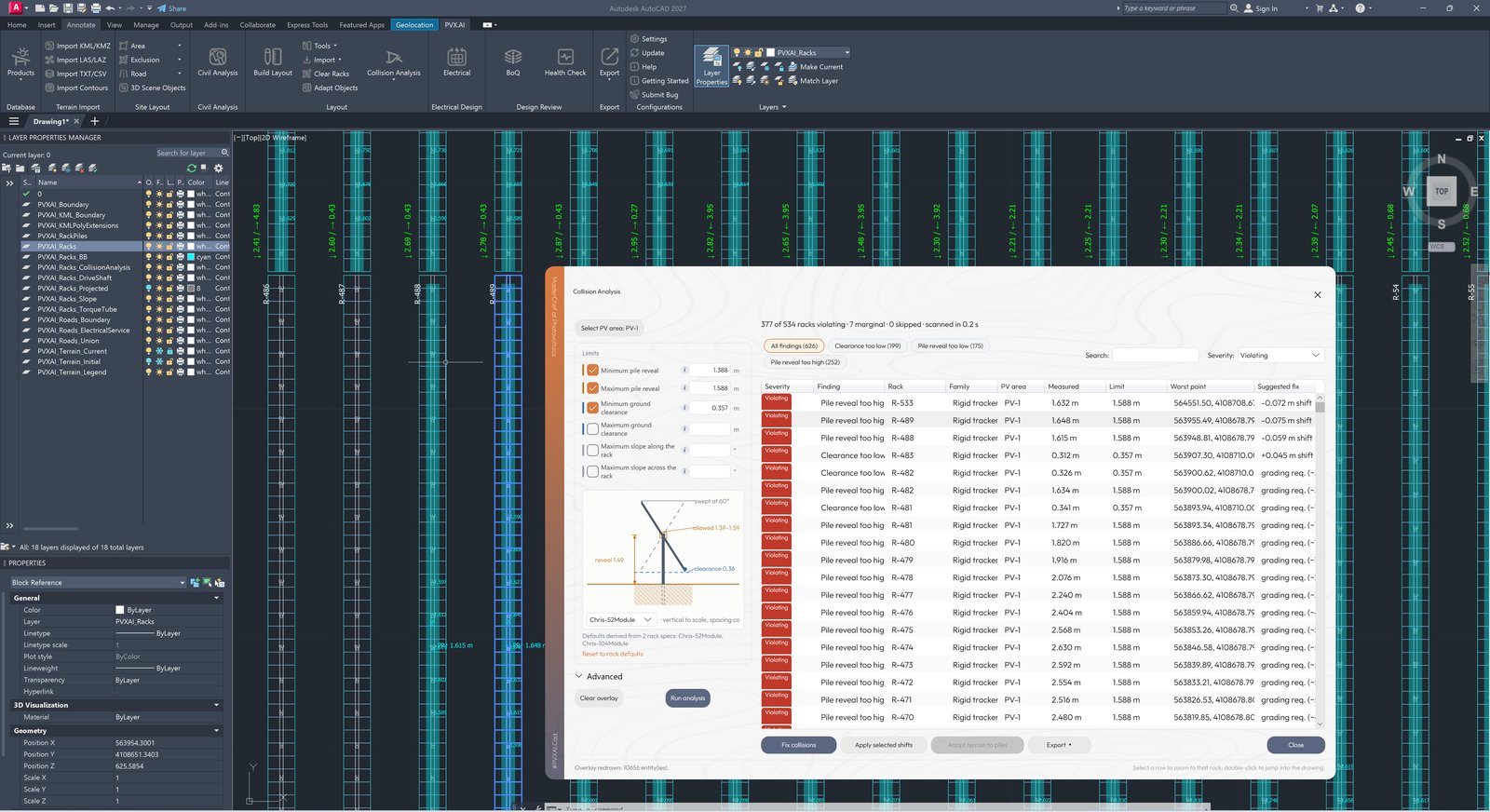Viewport: 1490px width, 812px height.
Task: Open the Block Reference selection dropdown
Action: [x=98, y=583]
